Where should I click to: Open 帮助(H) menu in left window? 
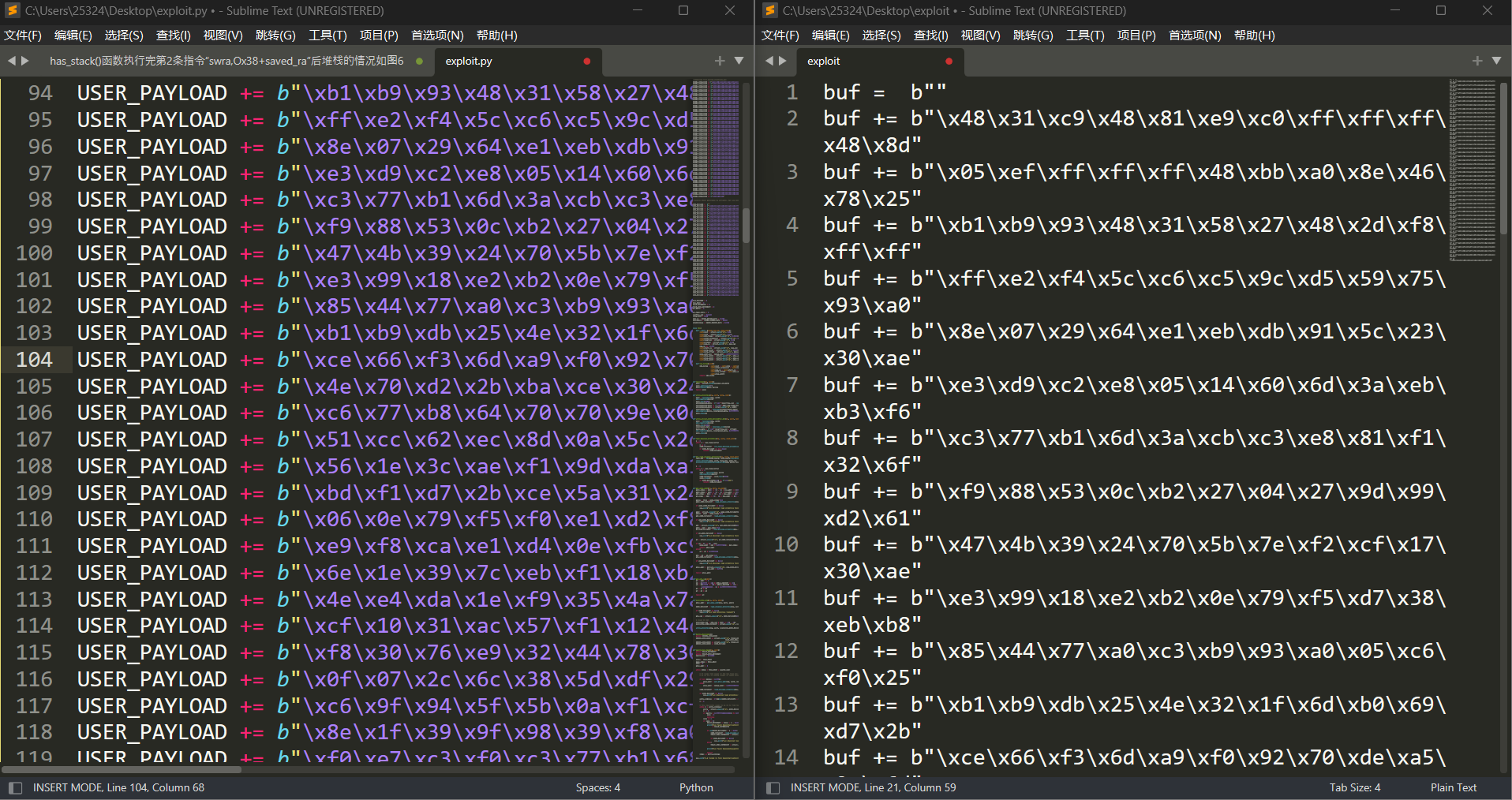497,36
